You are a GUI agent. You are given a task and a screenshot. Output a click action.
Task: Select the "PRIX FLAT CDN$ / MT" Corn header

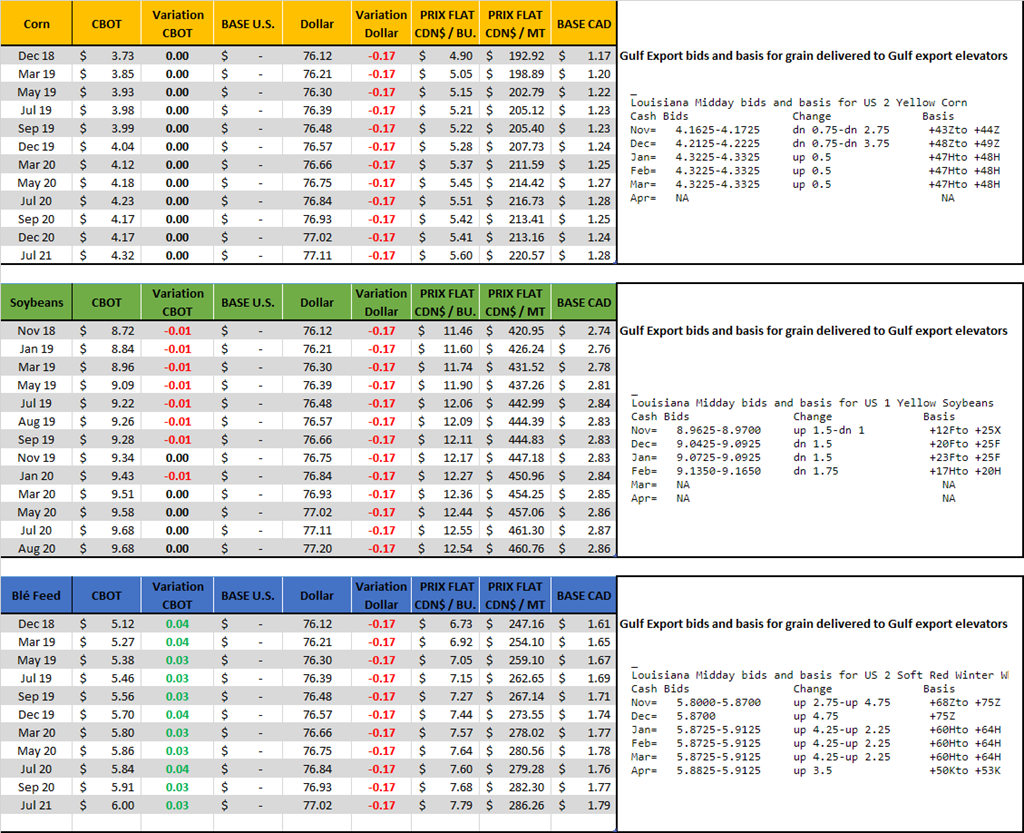(515, 23)
